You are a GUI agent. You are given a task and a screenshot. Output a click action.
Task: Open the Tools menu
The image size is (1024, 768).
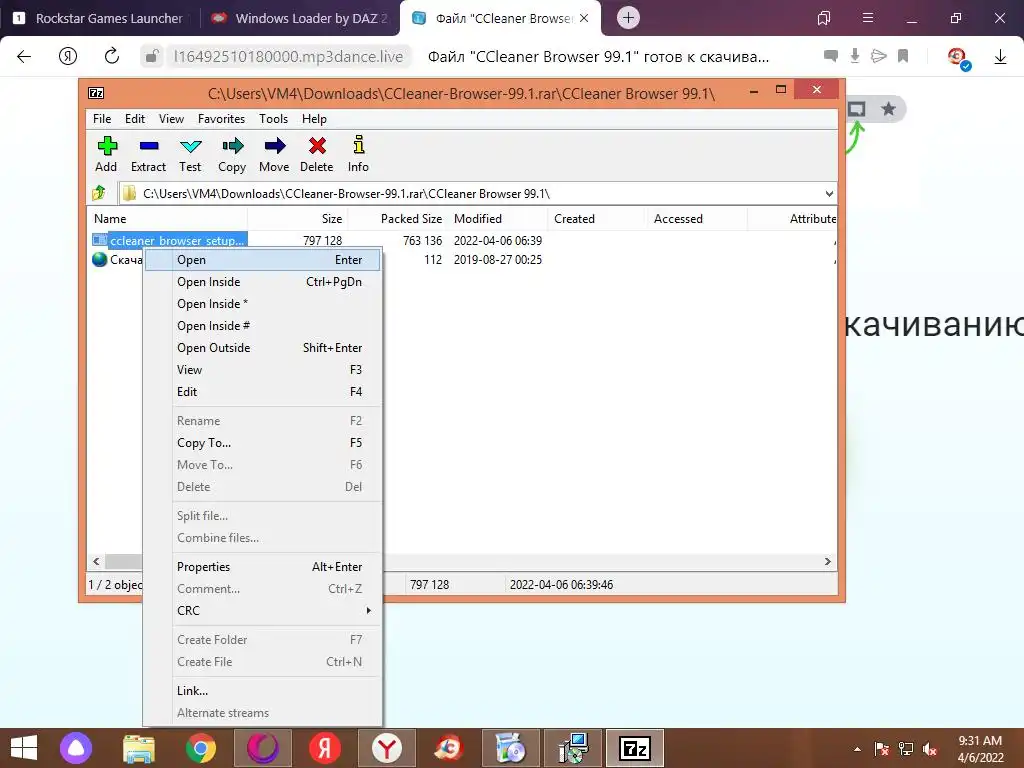pos(273,119)
